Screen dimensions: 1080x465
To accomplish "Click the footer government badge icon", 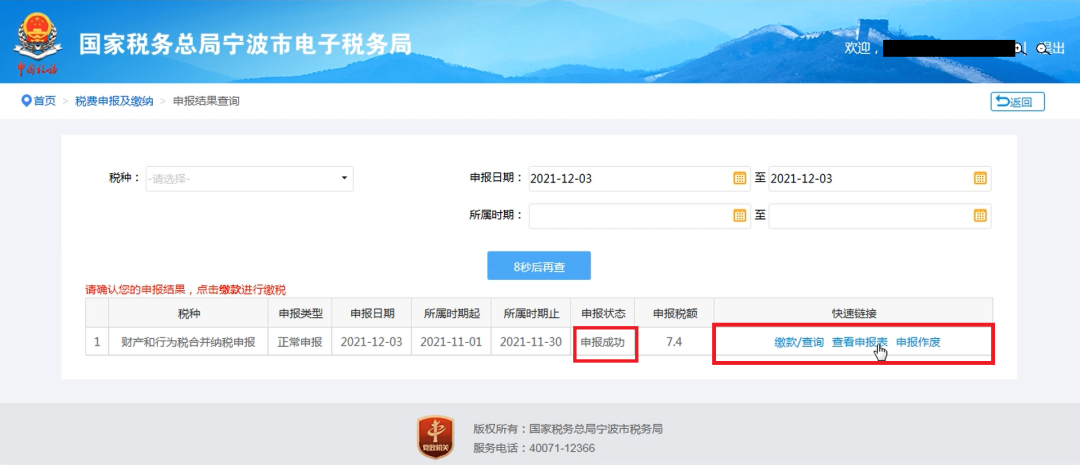I will [435, 437].
